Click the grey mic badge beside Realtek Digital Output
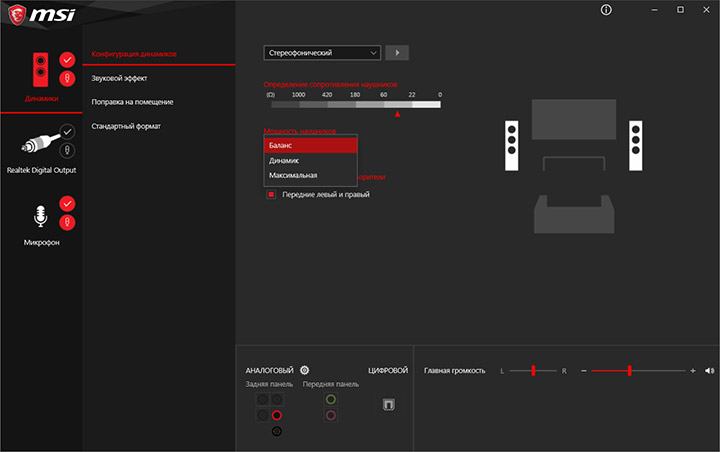 point(68,150)
